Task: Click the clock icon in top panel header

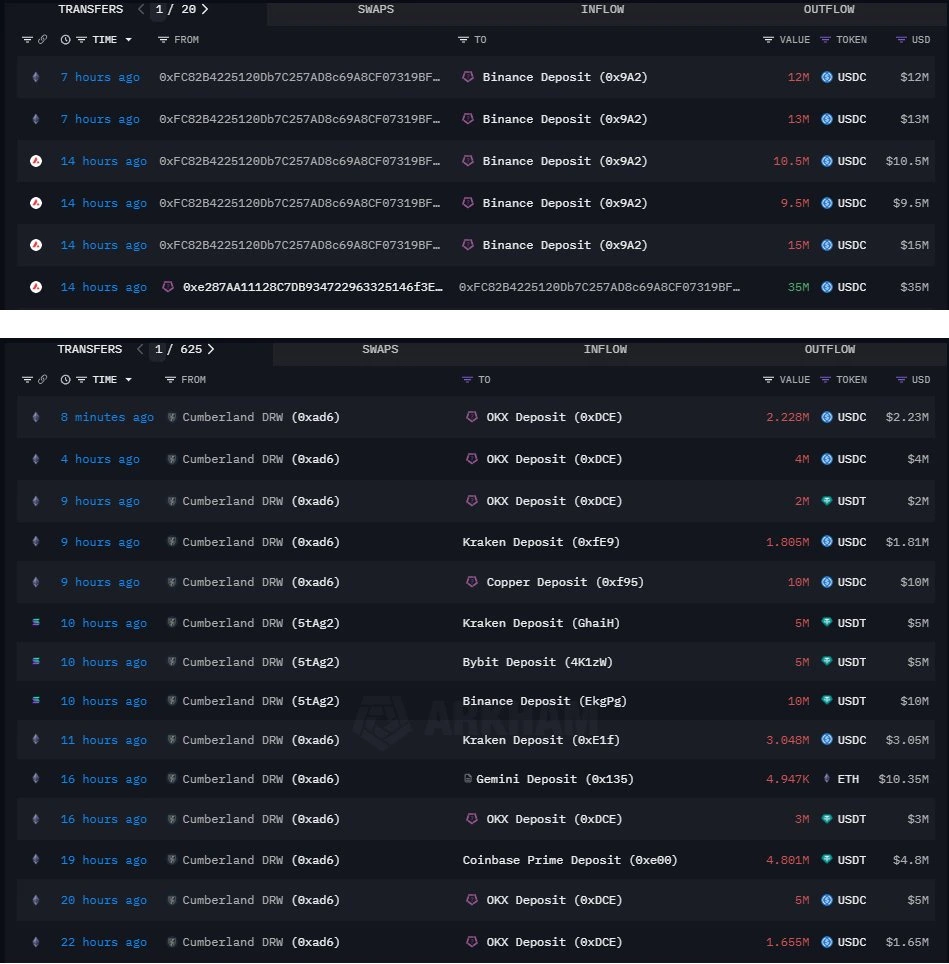Action: pyautogui.click(x=65, y=39)
